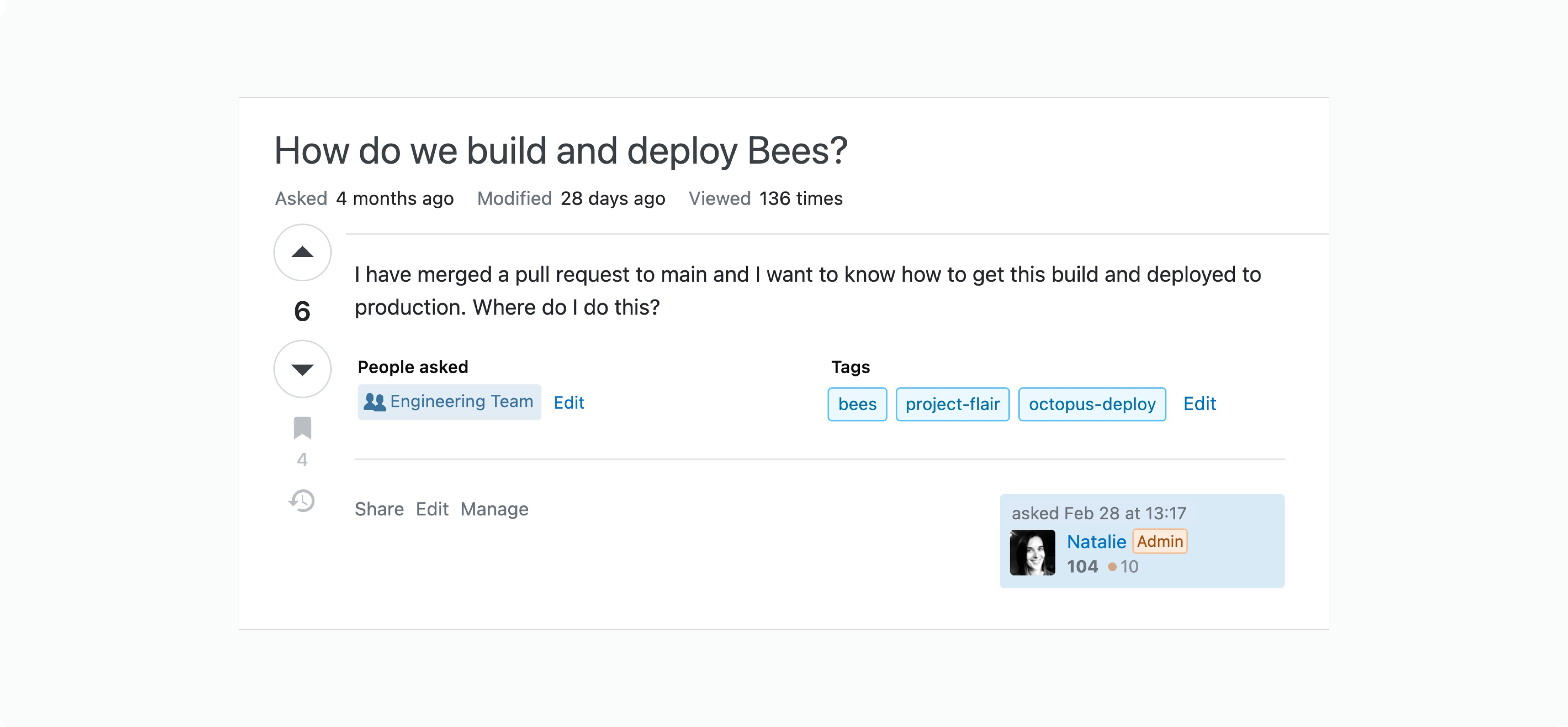This screenshot has width=1568, height=727.
Task: Click Natalie's avatar picture
Action: pyautogui.click(x=1032, y=552)
